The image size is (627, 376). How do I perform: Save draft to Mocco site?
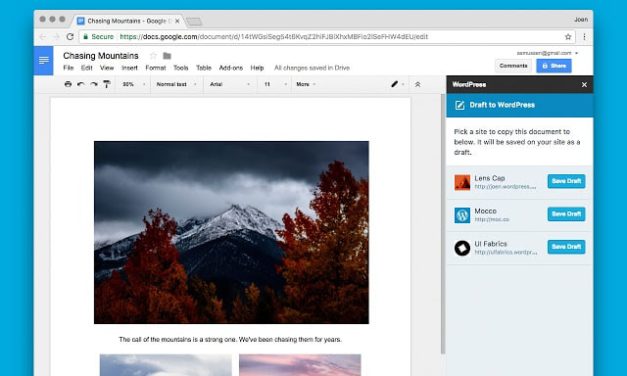coord(566,214)
